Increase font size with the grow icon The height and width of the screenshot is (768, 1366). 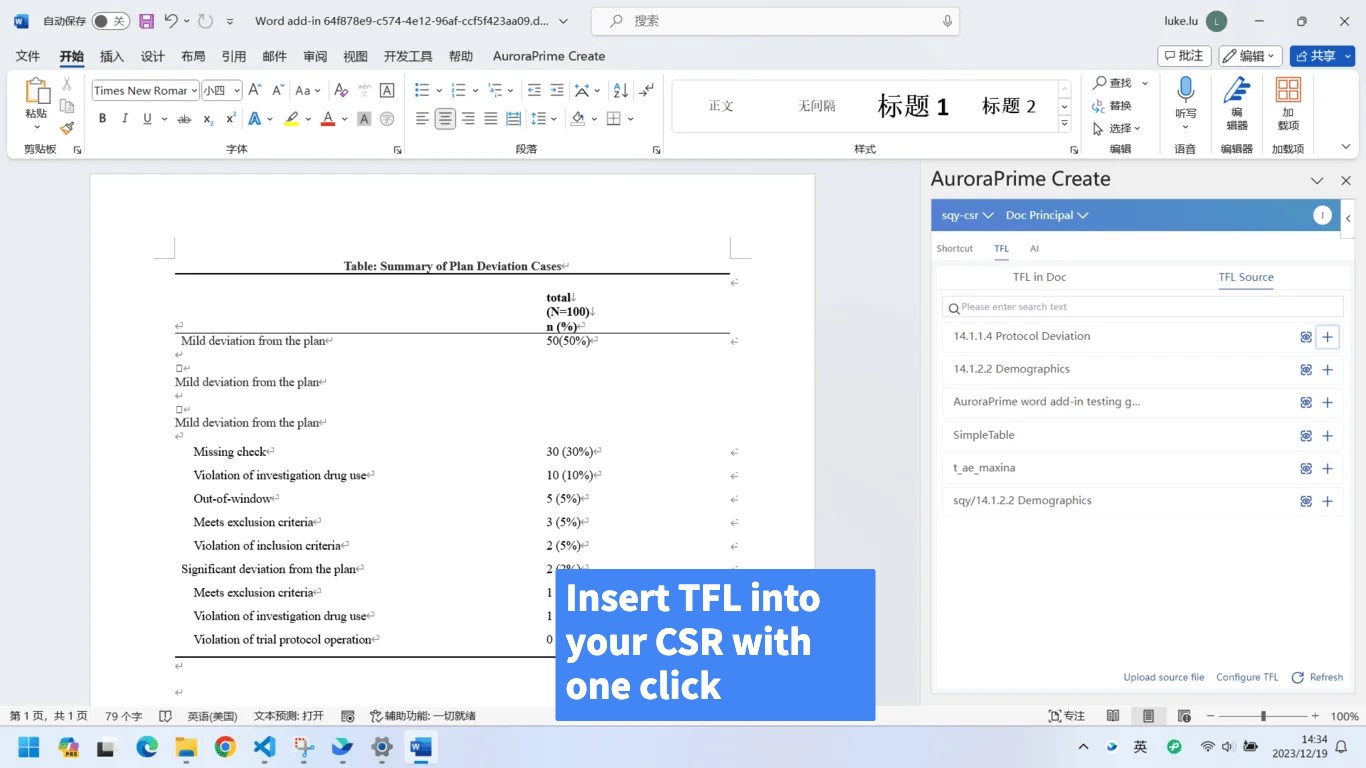(255, 90)
